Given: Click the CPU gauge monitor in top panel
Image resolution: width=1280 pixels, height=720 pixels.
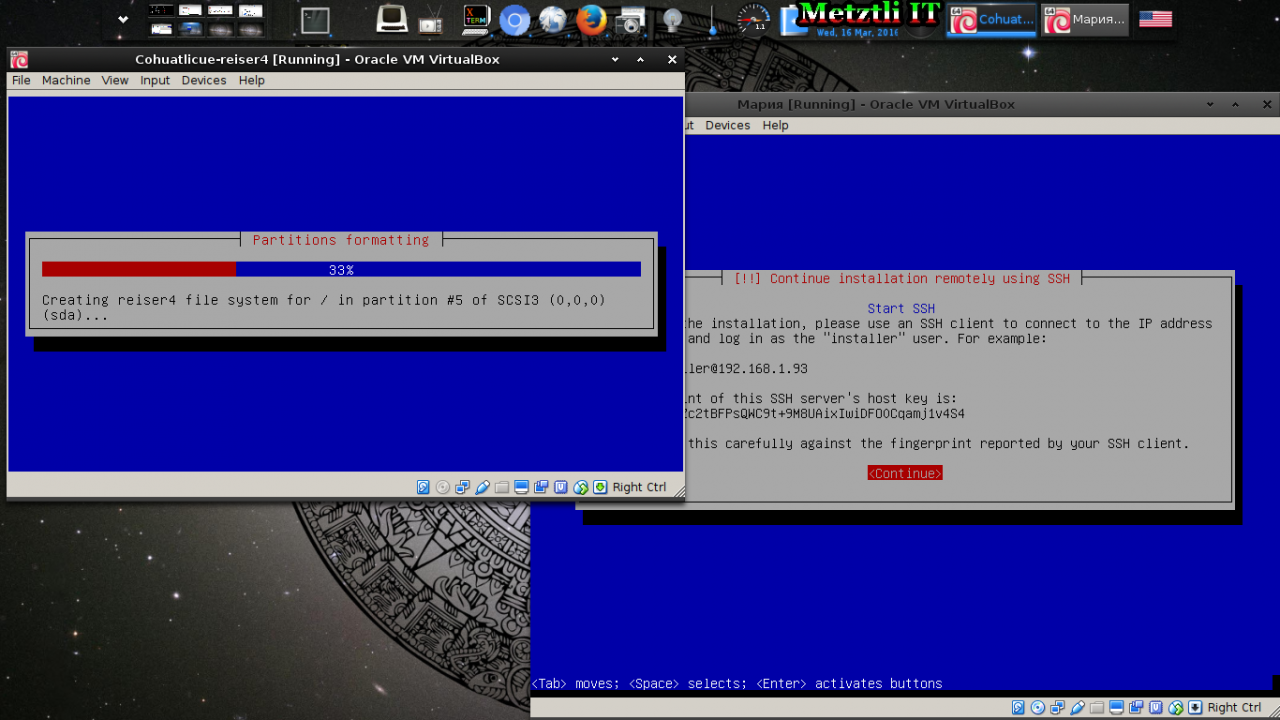Looking at the screenshot, I should pyautogui.click(x=753, y=19).
